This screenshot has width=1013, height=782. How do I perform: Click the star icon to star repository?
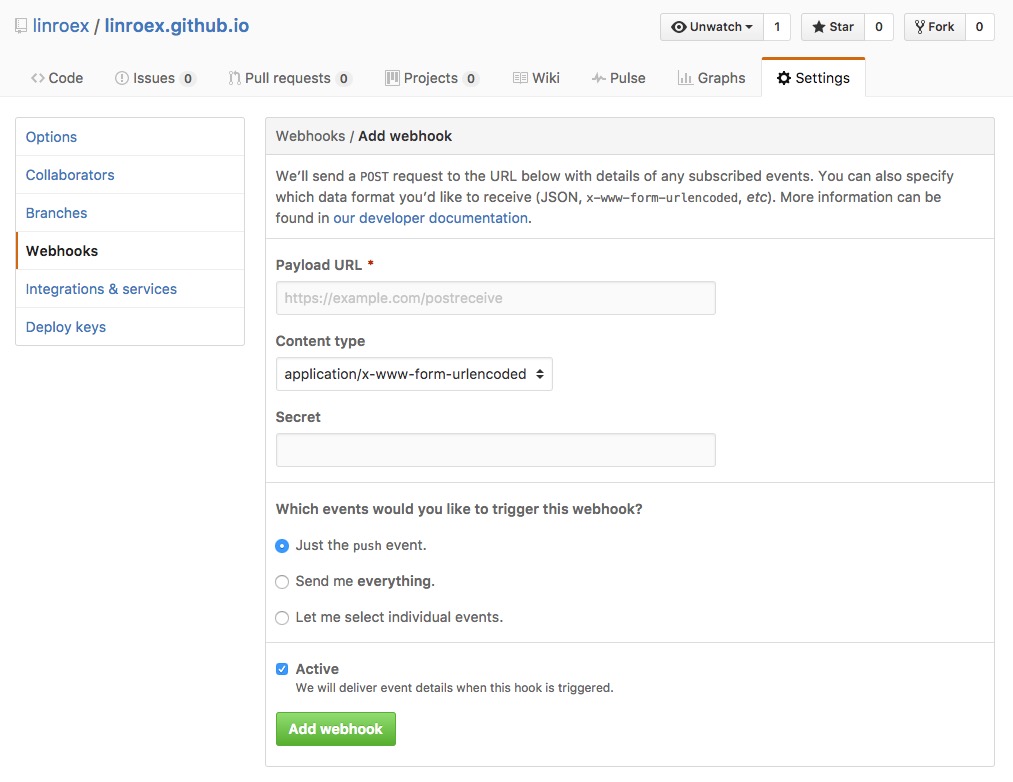(819, 27)
